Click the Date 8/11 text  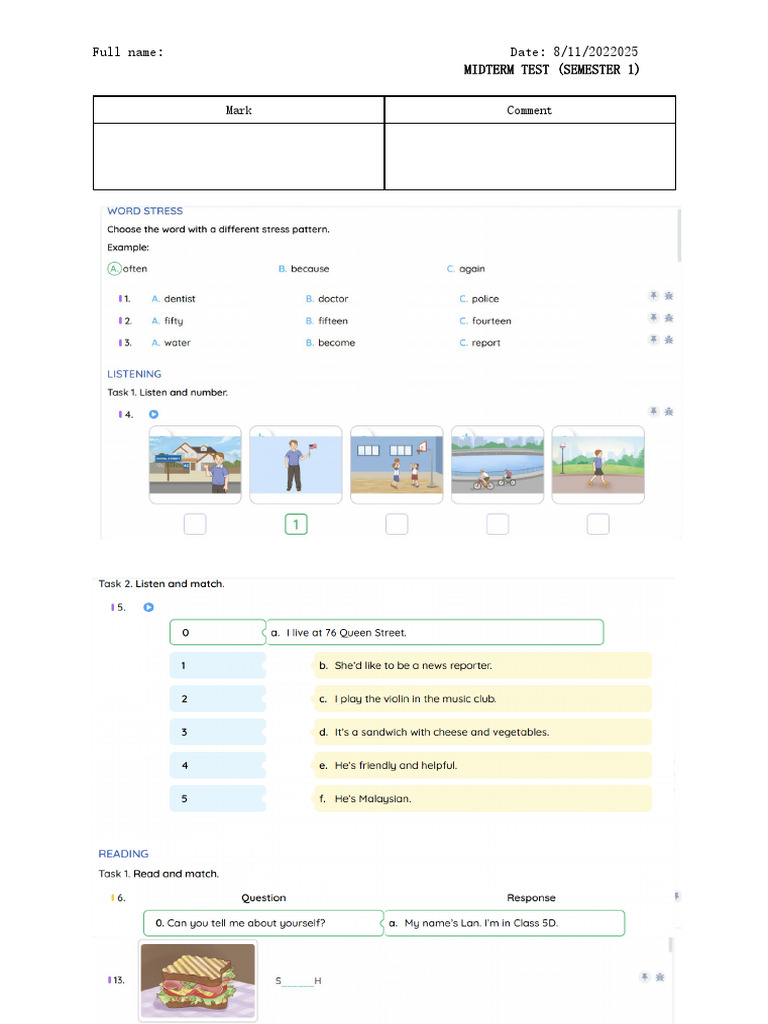pos(574,52)
